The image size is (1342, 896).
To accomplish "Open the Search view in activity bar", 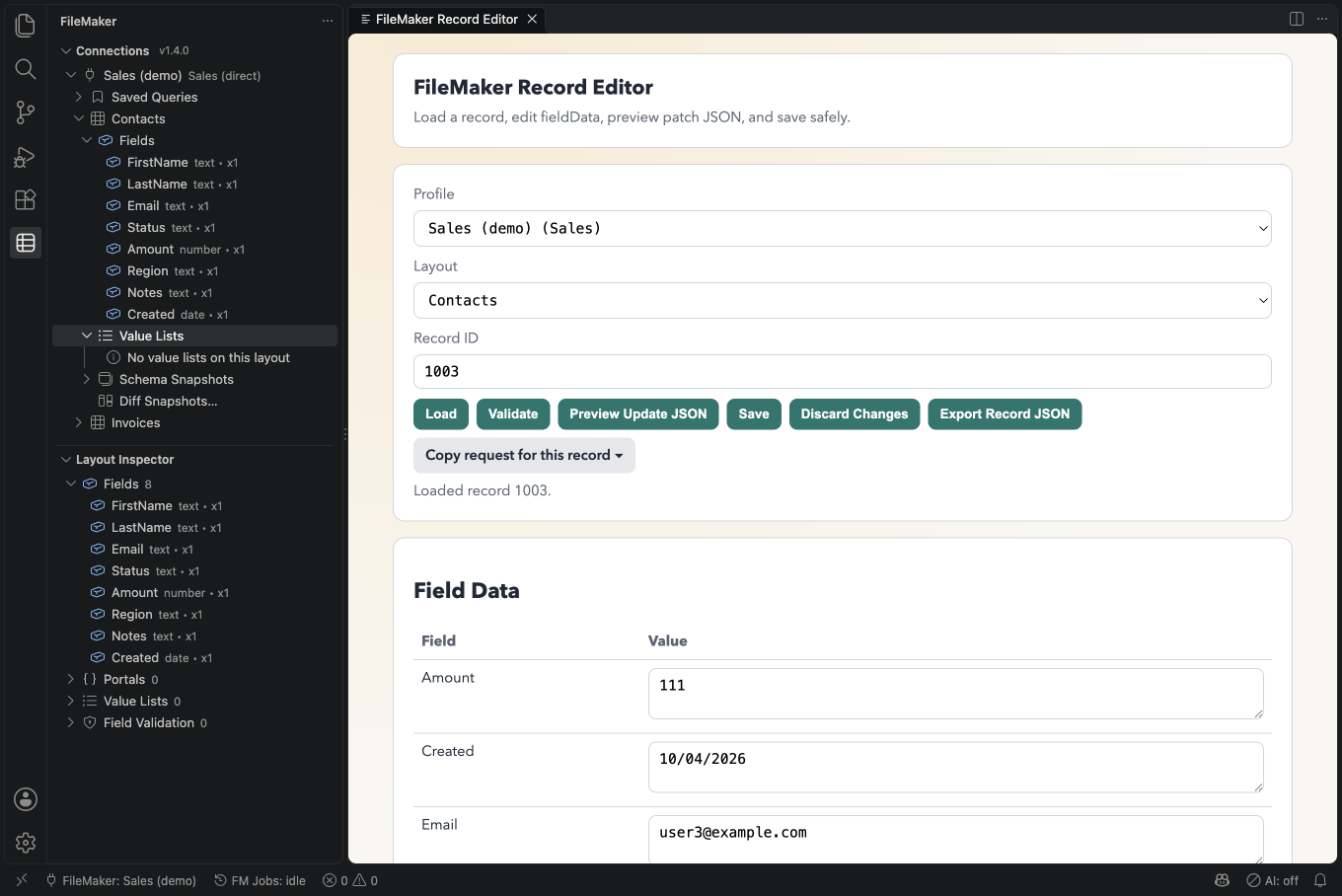I will [26, 69].
